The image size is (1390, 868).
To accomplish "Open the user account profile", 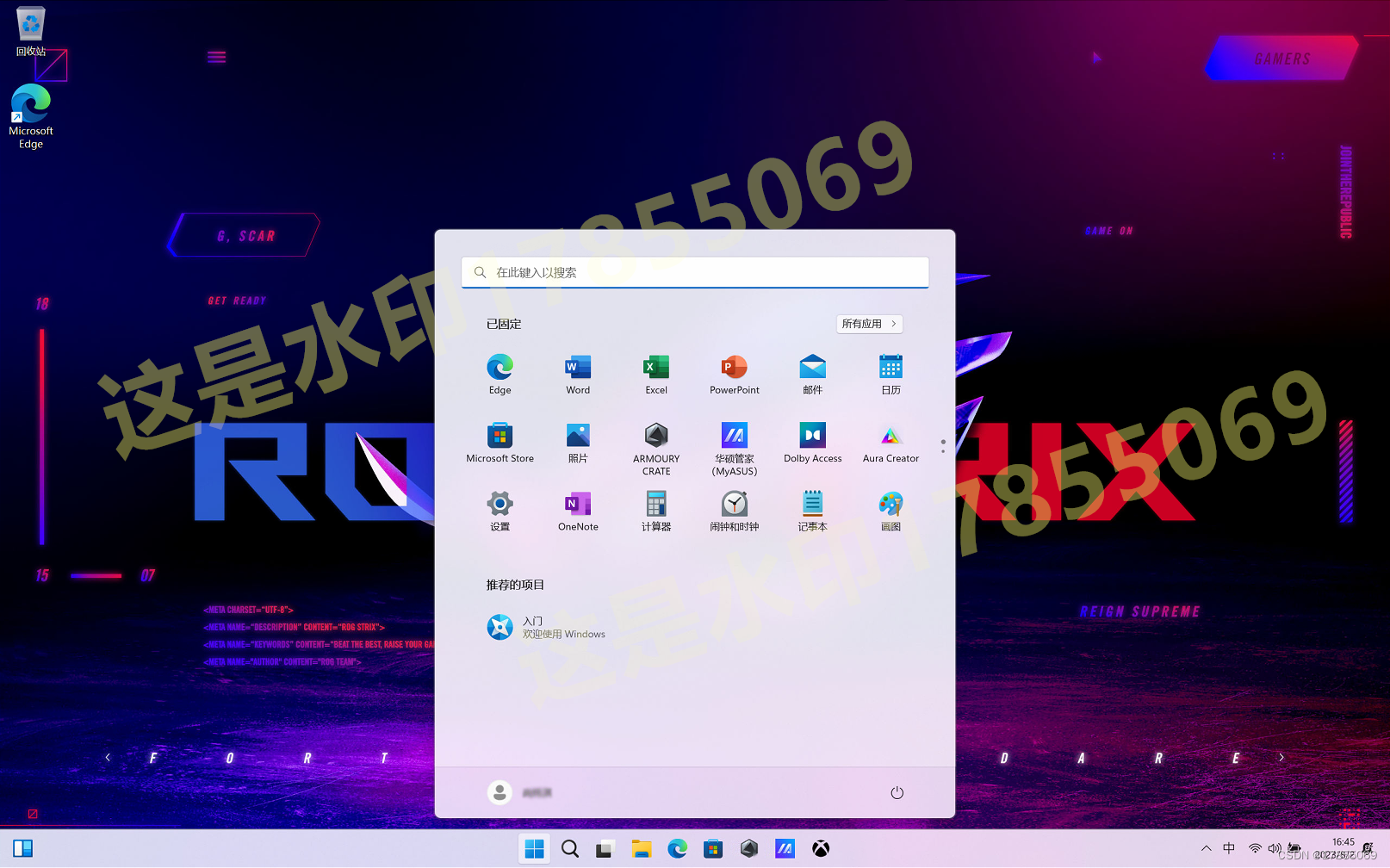I will click(520, 792).
